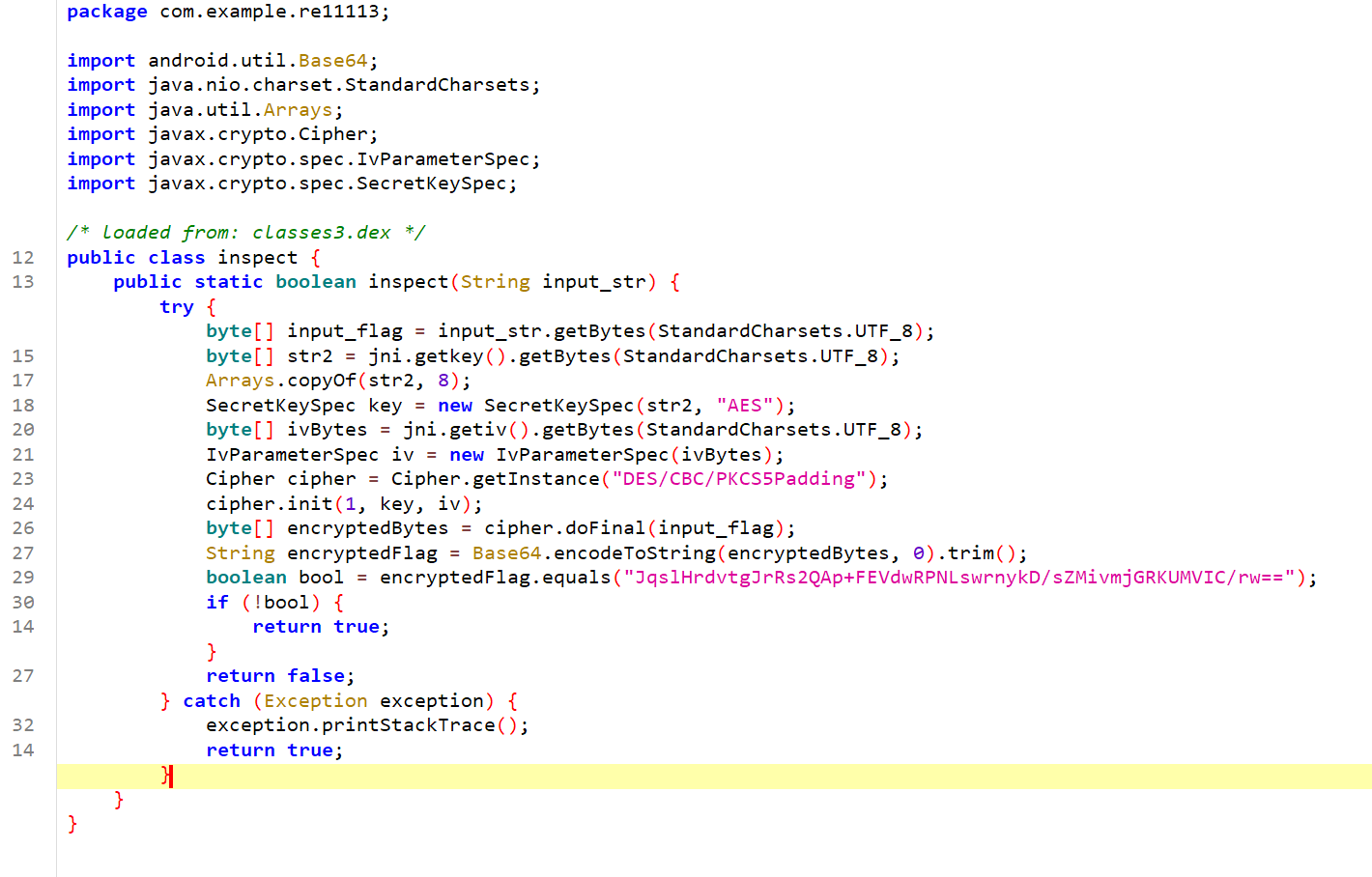1372x877 pixels.
Task: Click the import javax.crypto.spec.SecretKeySpec line
Action: point(292,184)
